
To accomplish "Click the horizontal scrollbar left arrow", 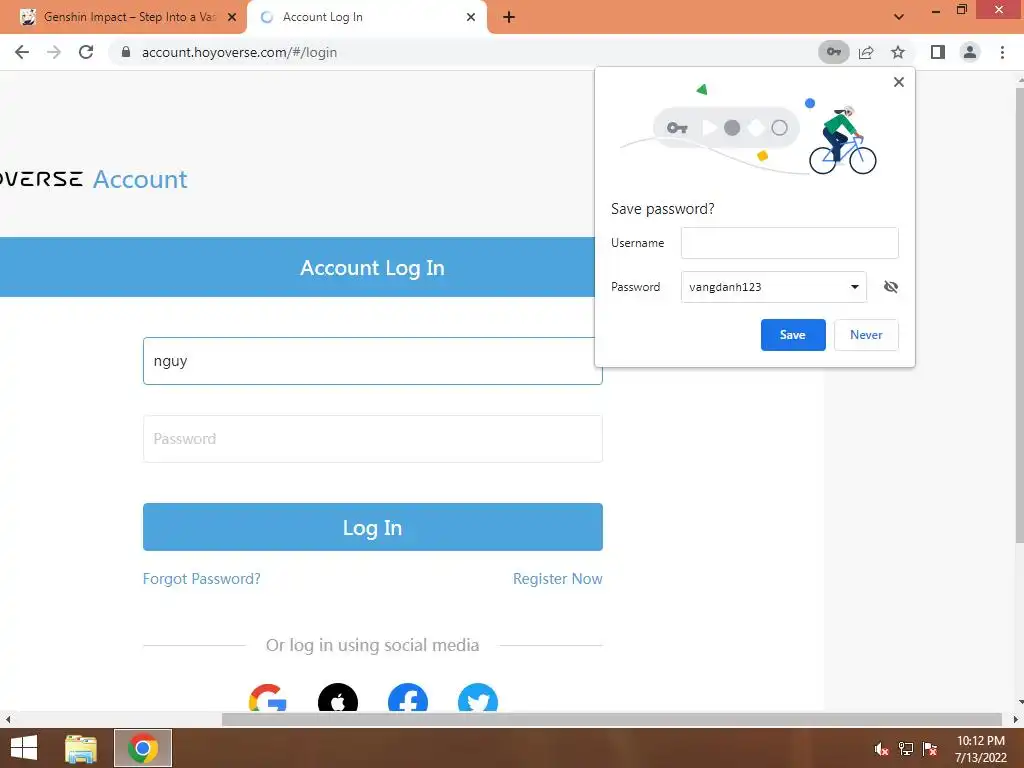I will coord(7,720).
